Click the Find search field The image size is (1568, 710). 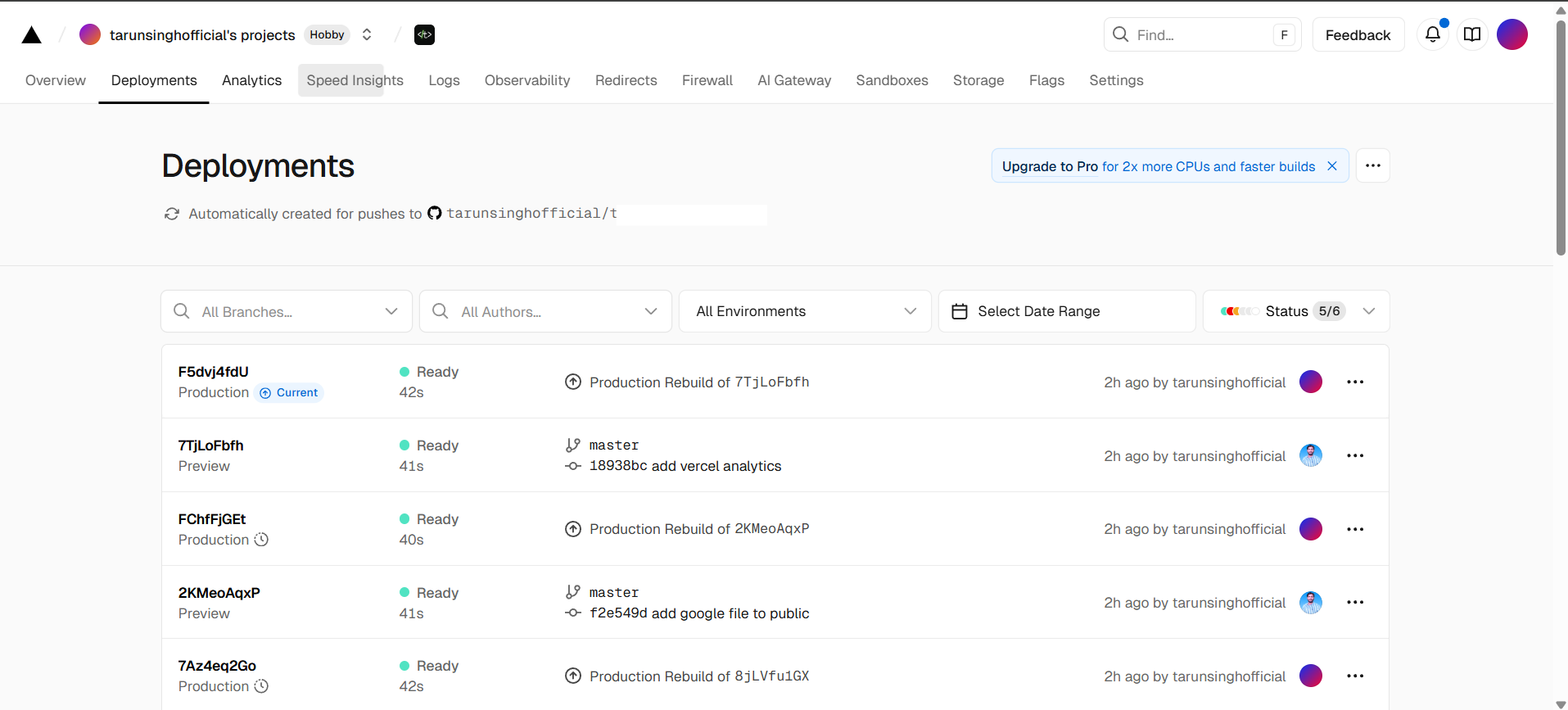coord(1202,34)
